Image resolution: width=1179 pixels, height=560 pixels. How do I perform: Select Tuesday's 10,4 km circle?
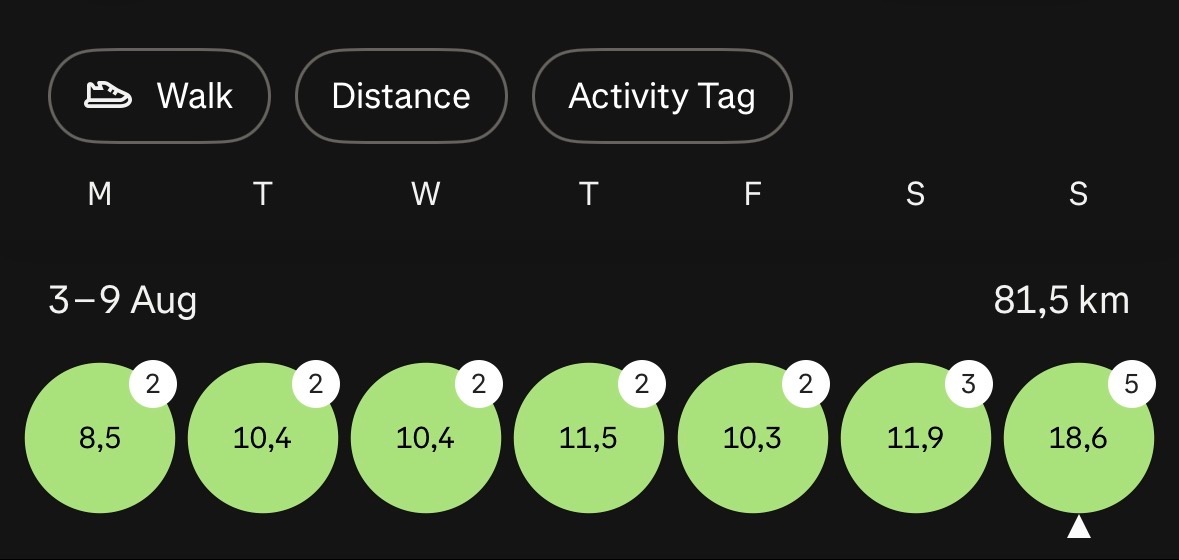263,438
